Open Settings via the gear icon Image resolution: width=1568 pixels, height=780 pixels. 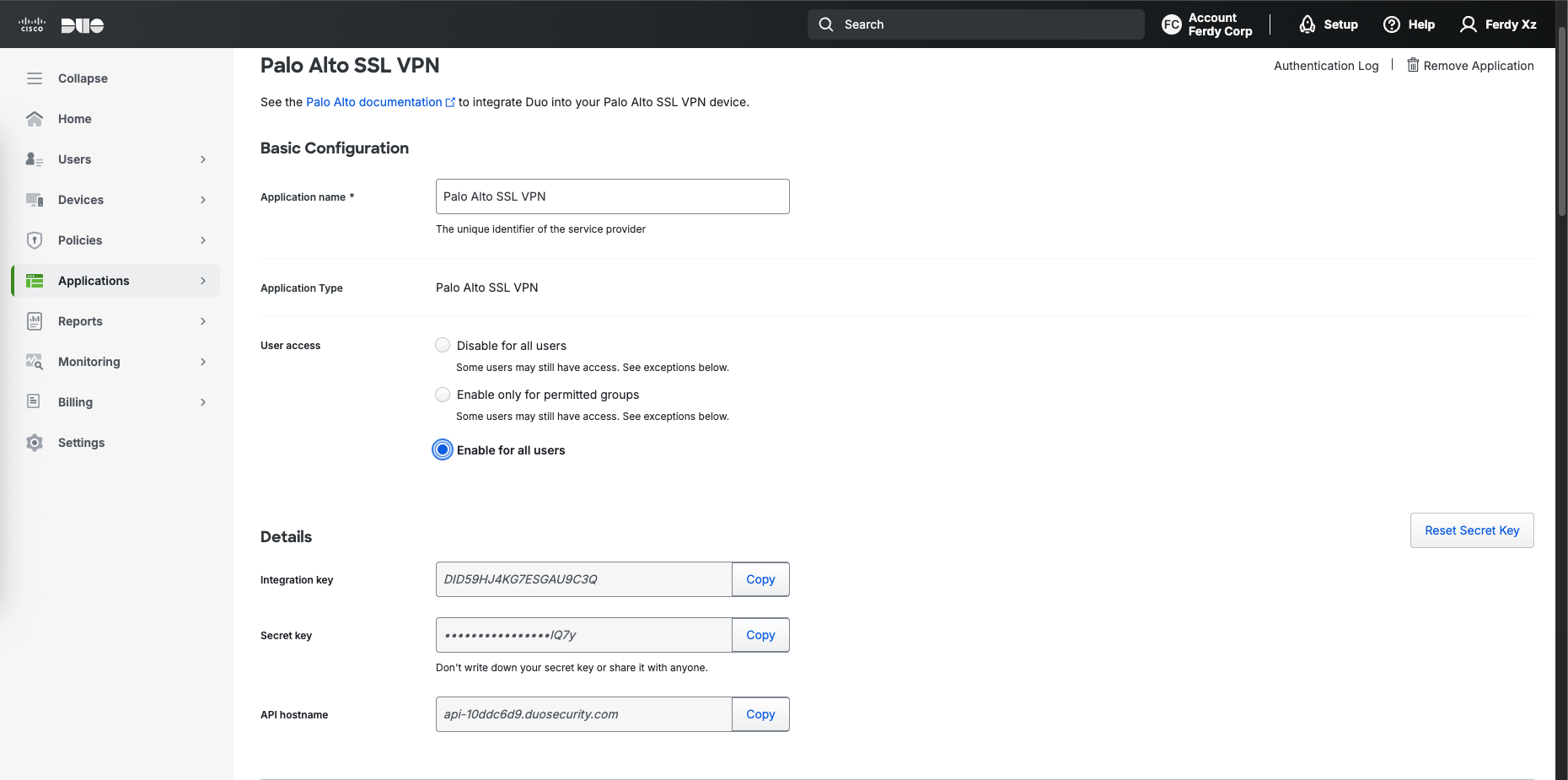point(35,443)
